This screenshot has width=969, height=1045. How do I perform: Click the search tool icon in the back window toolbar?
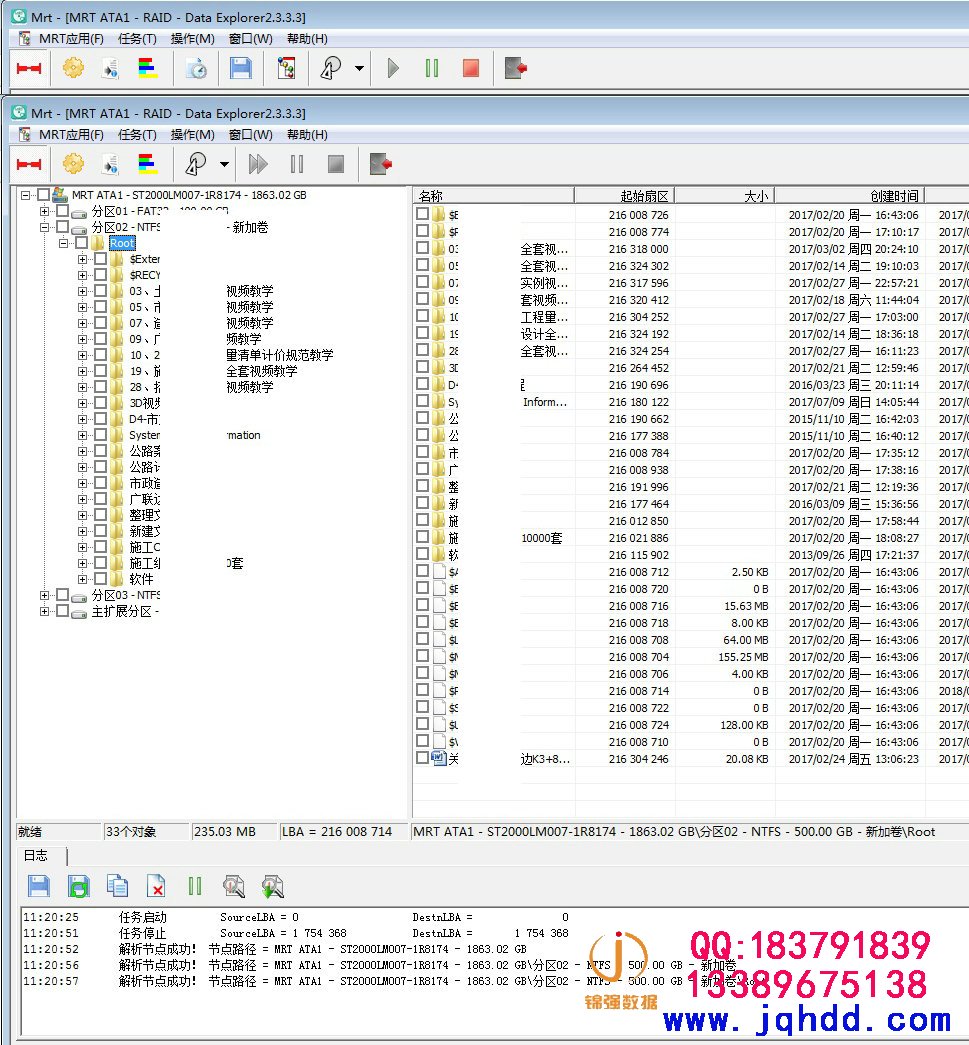pos(331,68)
